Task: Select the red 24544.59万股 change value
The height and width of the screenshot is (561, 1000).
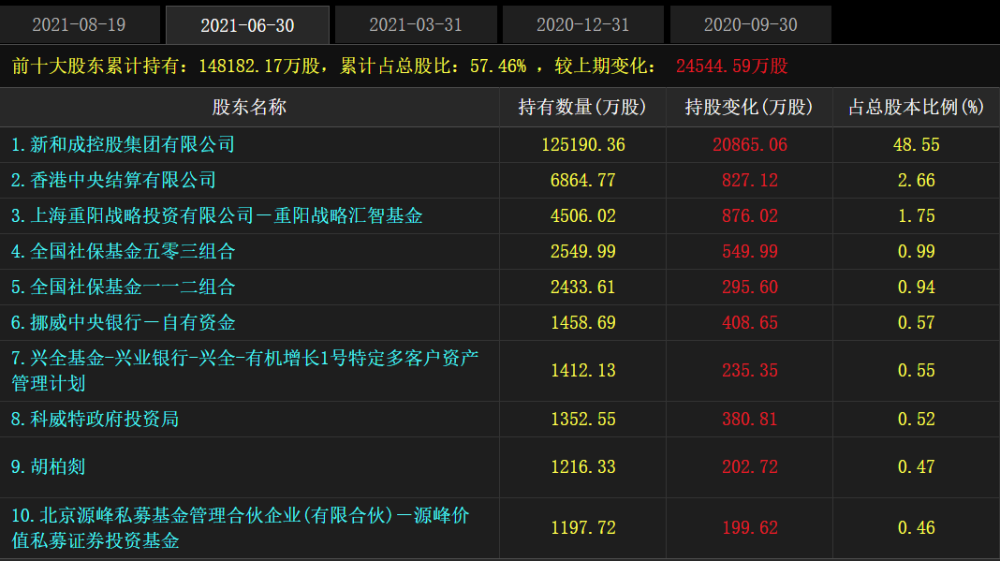Action: pos(732,66)
